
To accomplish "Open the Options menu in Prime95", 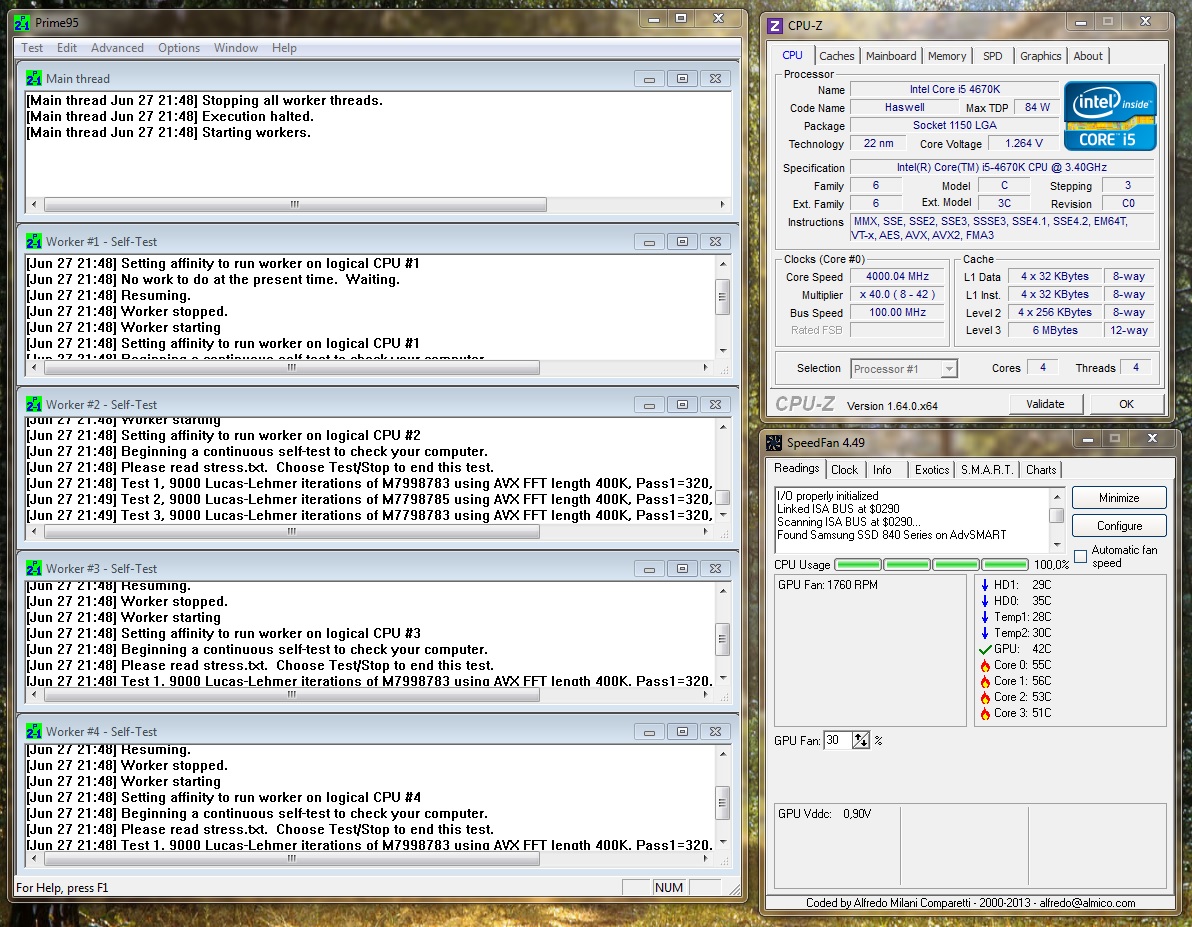I will point(179,48).
